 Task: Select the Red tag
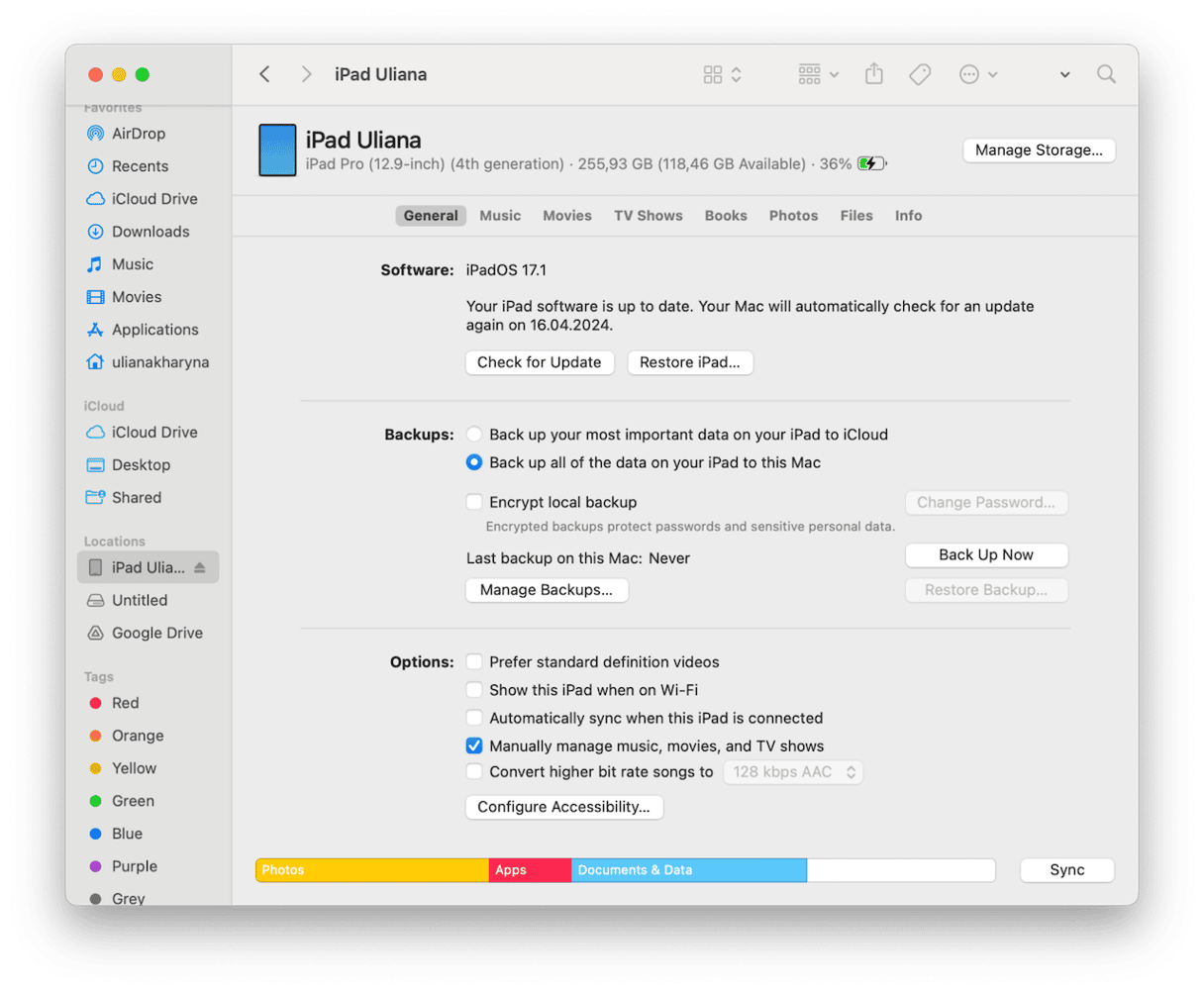click(x=125, y=703)
